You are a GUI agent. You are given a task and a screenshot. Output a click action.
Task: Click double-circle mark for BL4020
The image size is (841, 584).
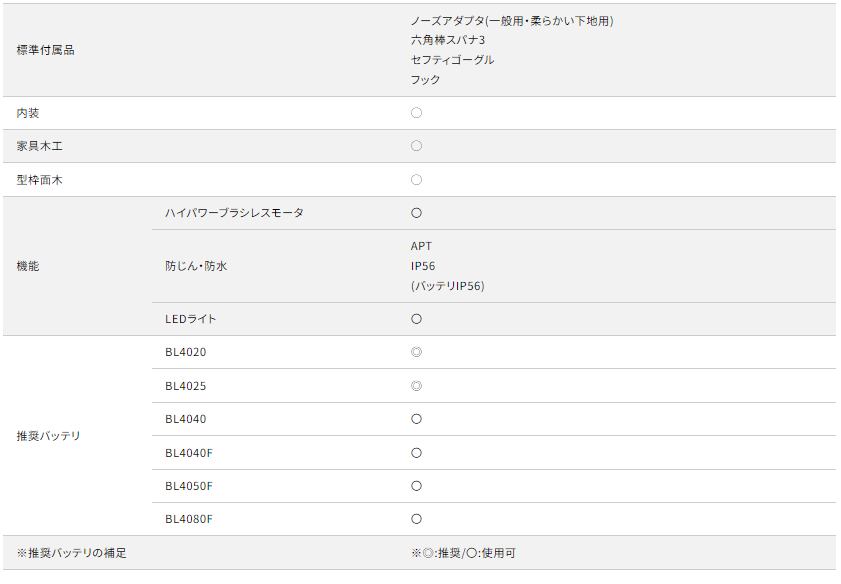[416, 352]
